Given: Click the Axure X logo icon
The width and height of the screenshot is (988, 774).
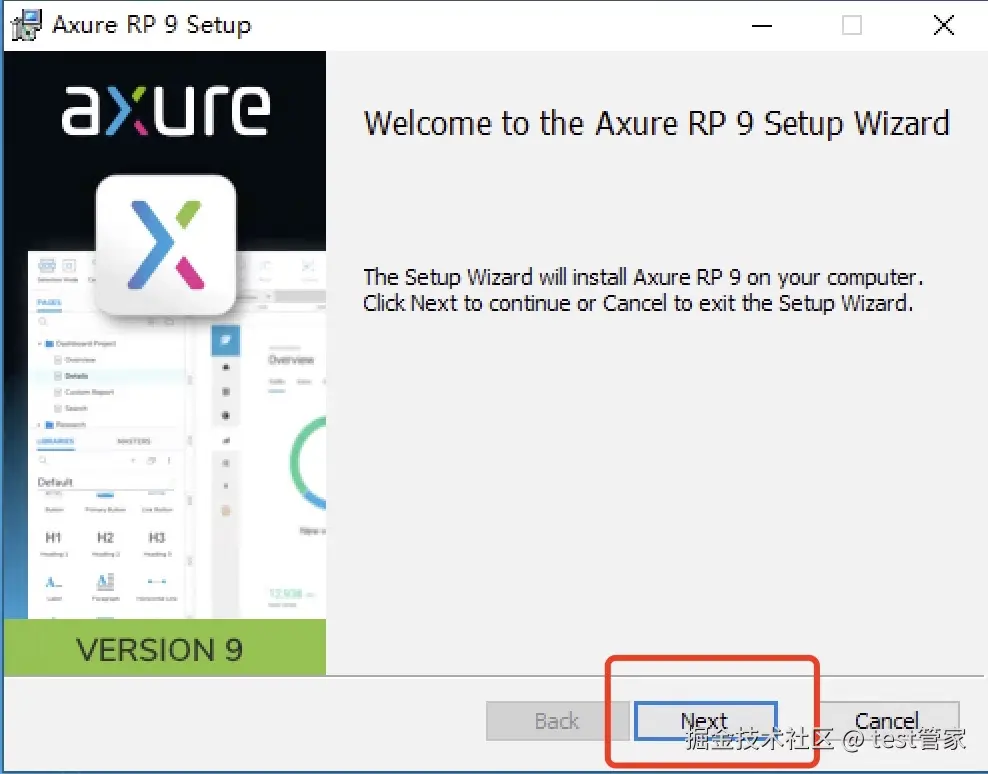Looking at the screenshot, I should [x=165, y=240].
